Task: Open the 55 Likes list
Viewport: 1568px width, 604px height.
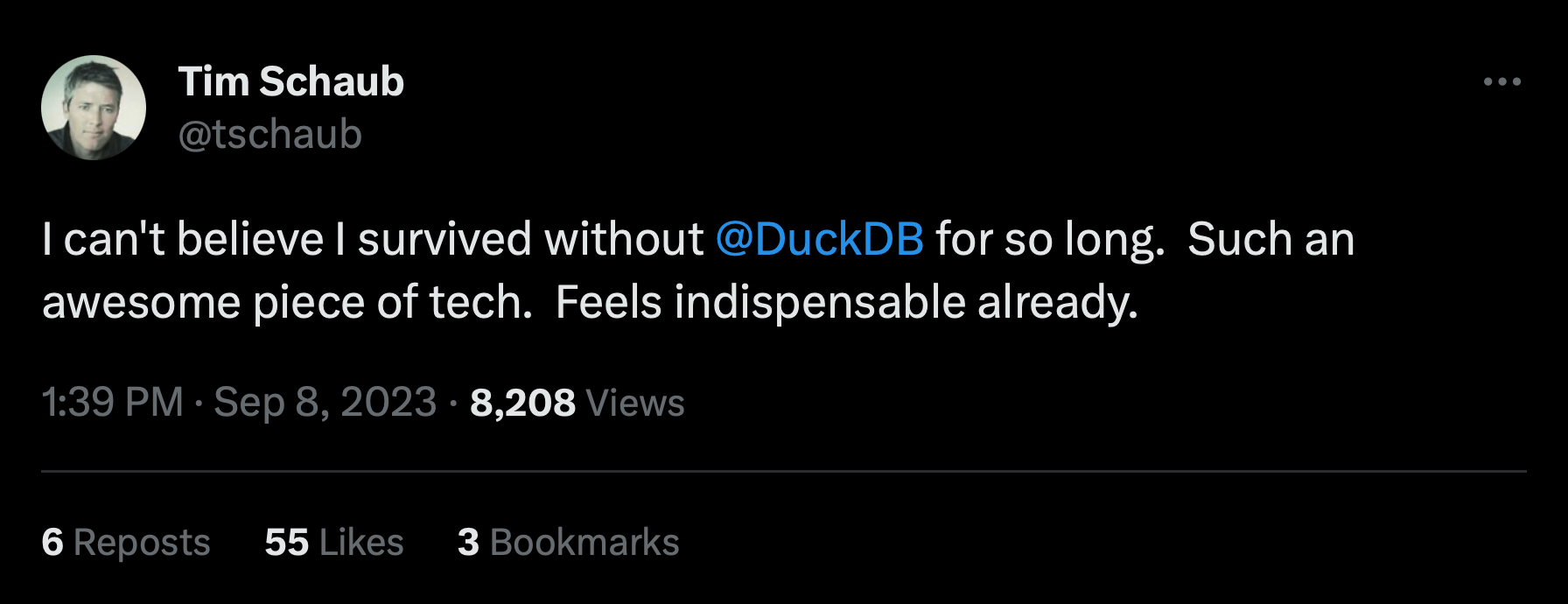Action: click(334, 543)
